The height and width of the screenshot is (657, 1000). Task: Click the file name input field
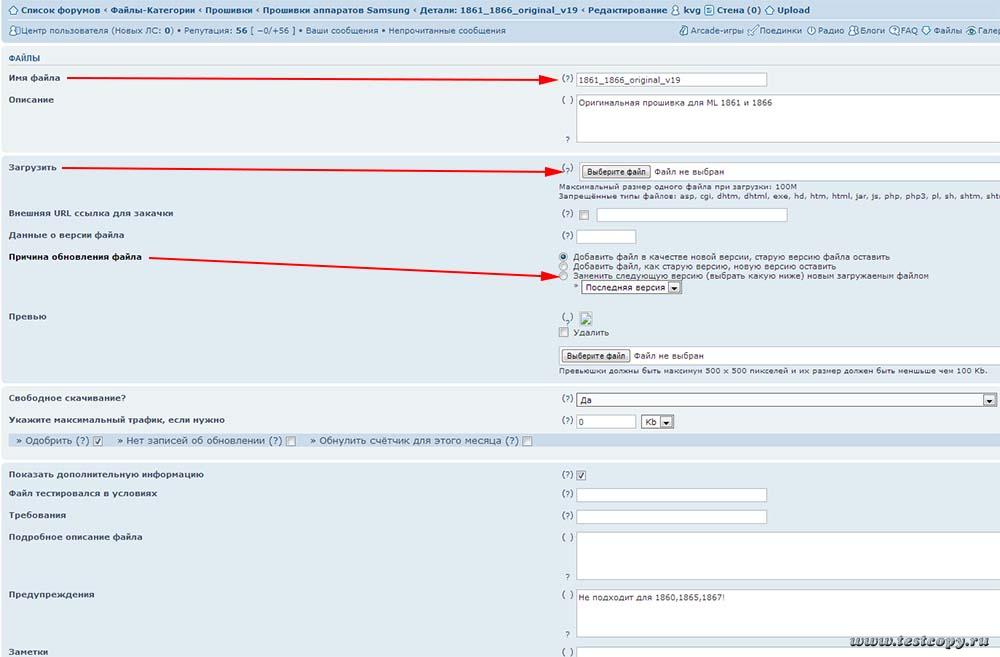coord(671,80)
